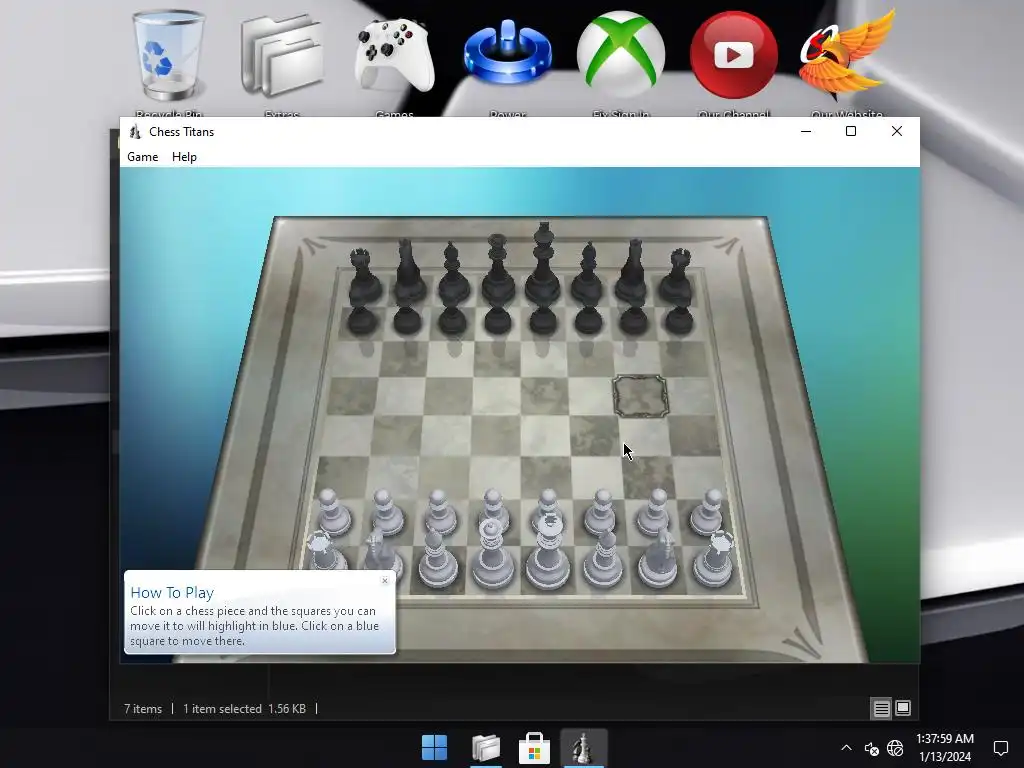Image resolution: width=1024 pixels, height=768 pixels.
Task: Select white pawn on the a-file
Action: tap(334, 513)
